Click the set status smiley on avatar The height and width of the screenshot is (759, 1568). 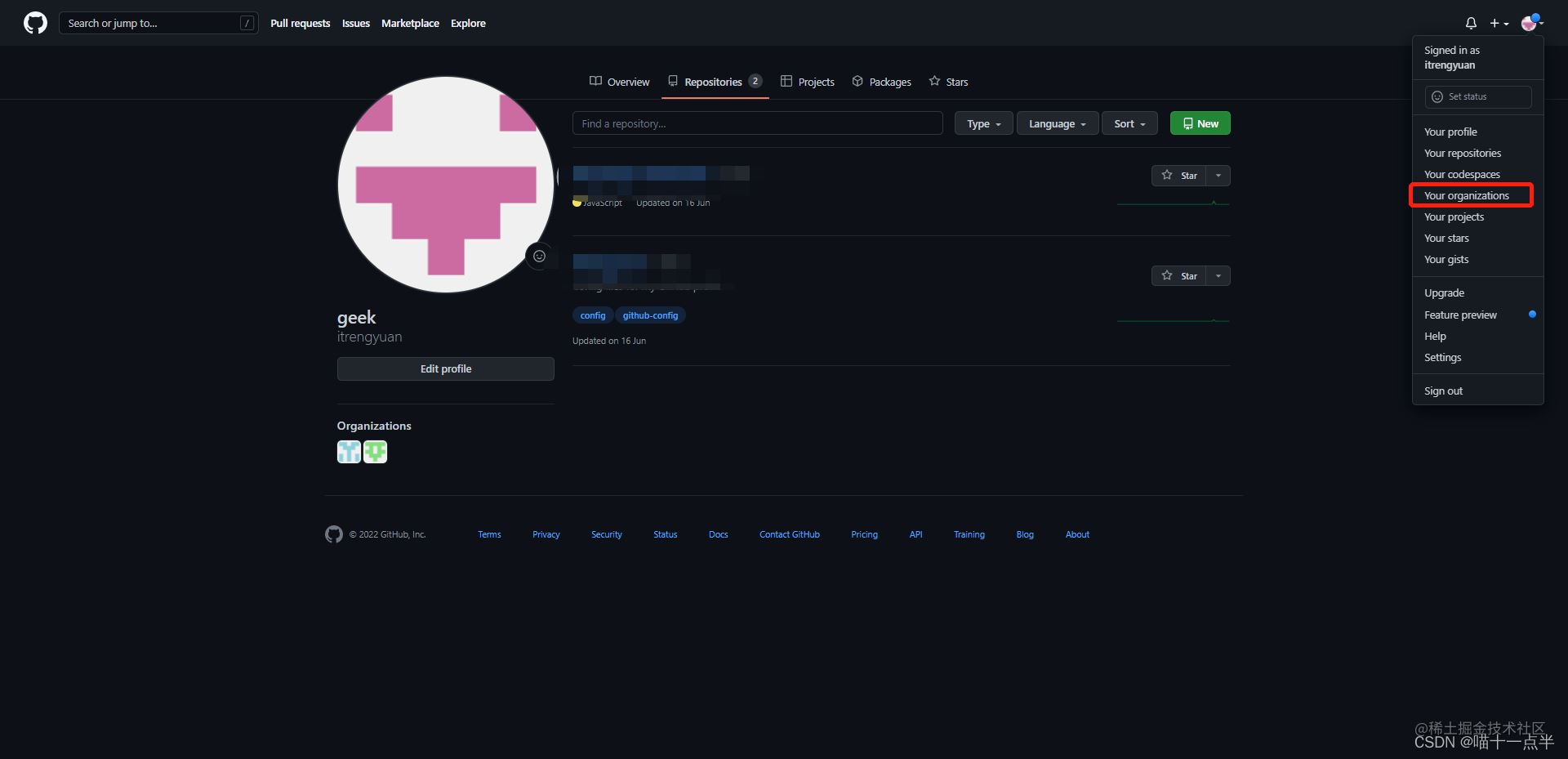coord(539,257)
